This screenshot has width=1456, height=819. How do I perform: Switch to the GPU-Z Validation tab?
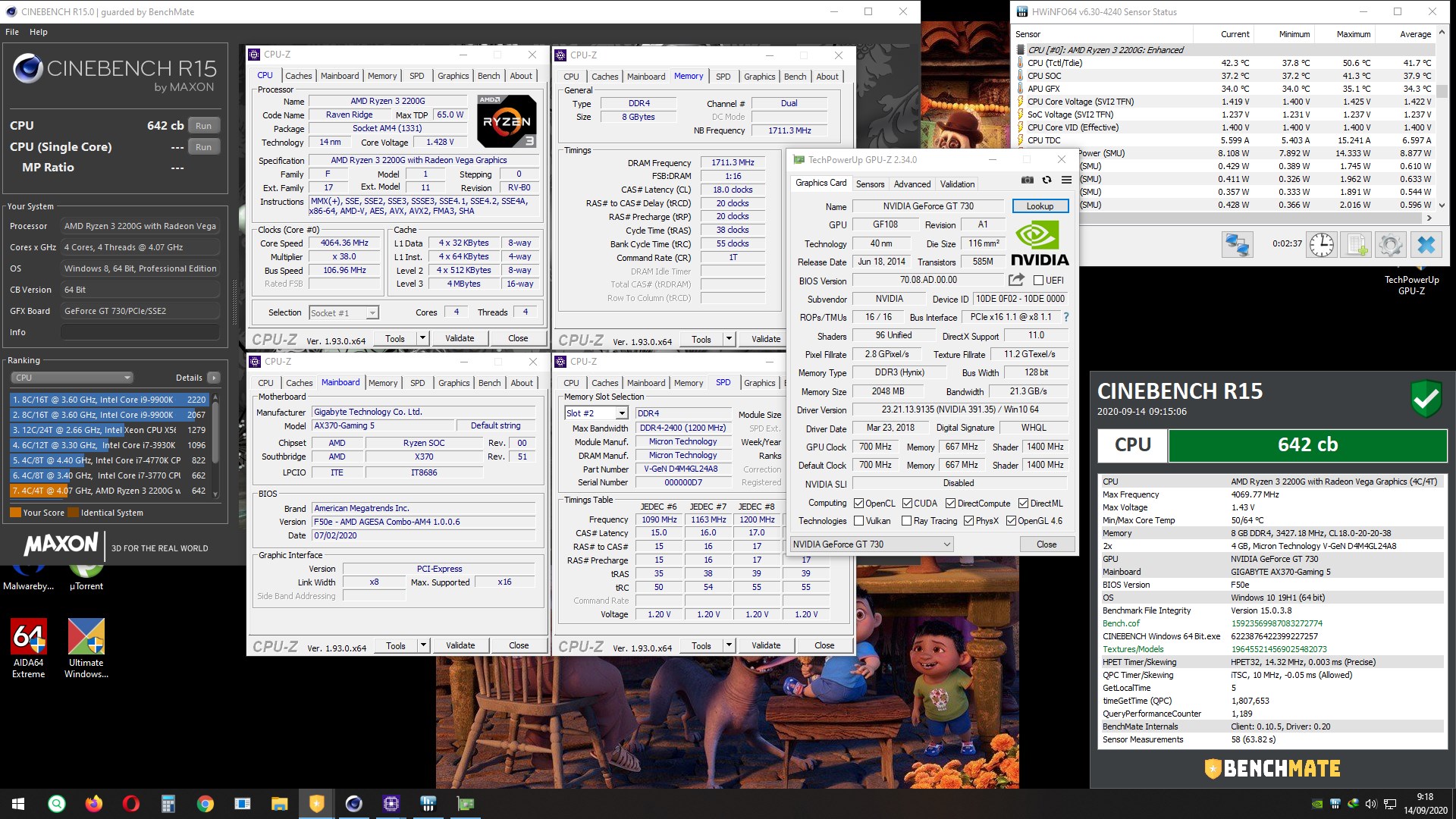coord(957,184)
